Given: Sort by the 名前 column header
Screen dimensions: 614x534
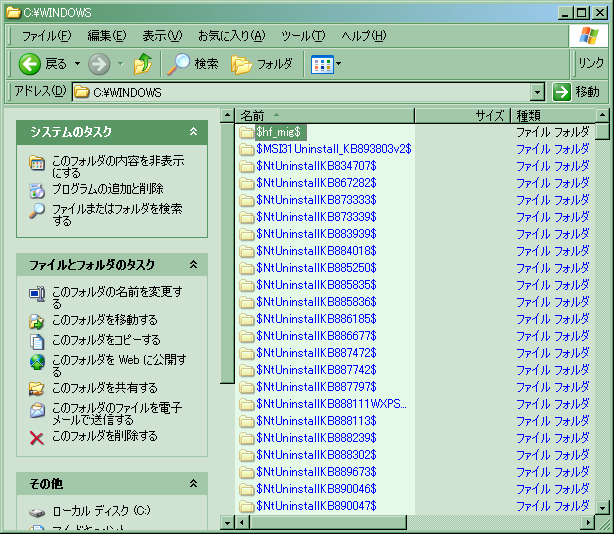Looking at the screenshot, I should (325, 116).
